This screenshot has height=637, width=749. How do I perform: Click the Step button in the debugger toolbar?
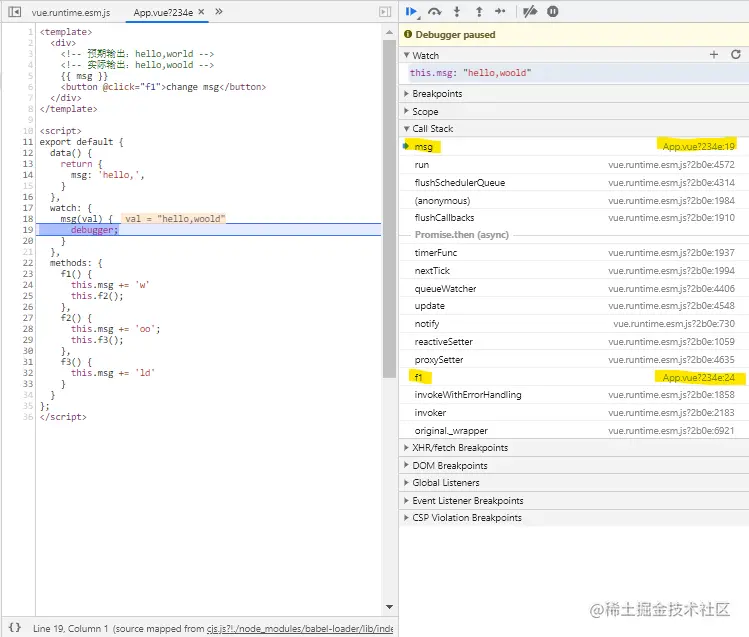(x=500, y=11)
